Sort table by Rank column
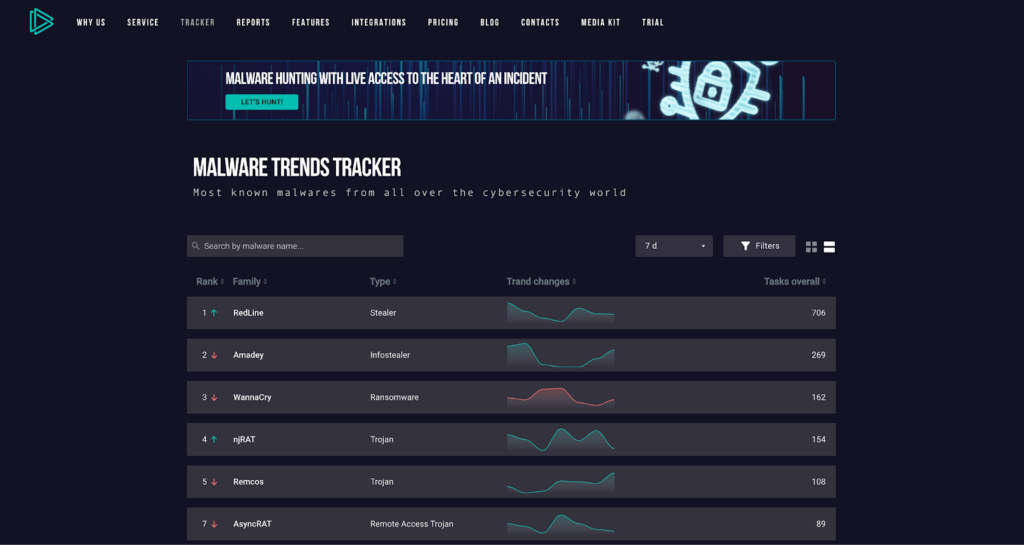 click(x=208, y=282)
